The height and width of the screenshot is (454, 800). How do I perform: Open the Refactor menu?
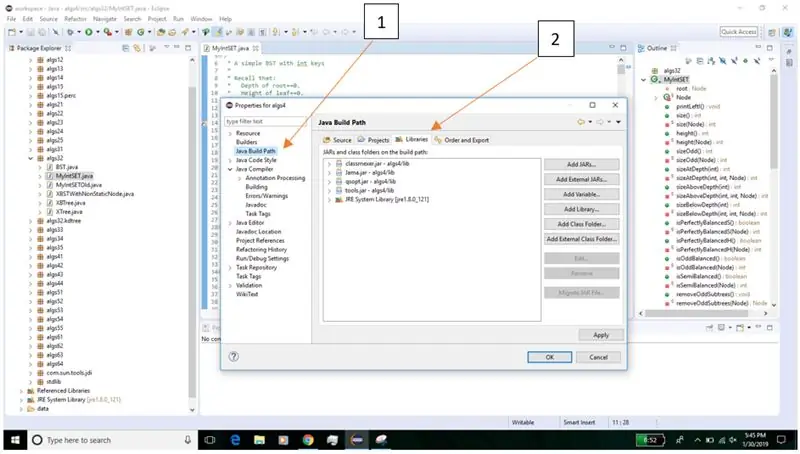click(76, 19)
